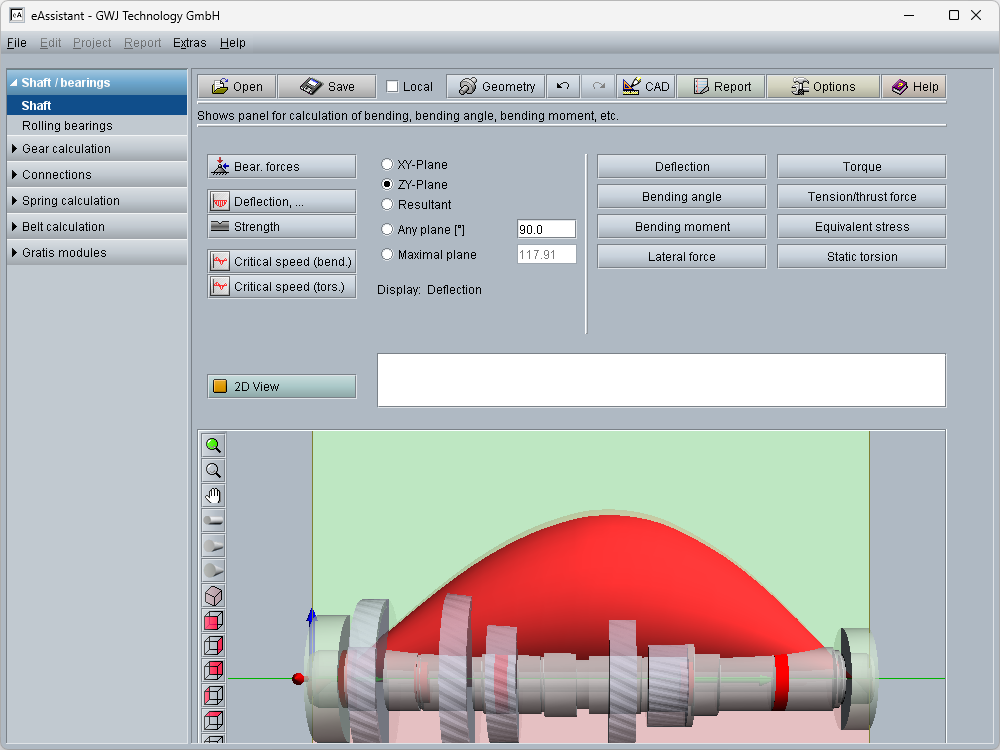Open the File menu
This screenshot has width=1000, height=750.
(16, 43)
